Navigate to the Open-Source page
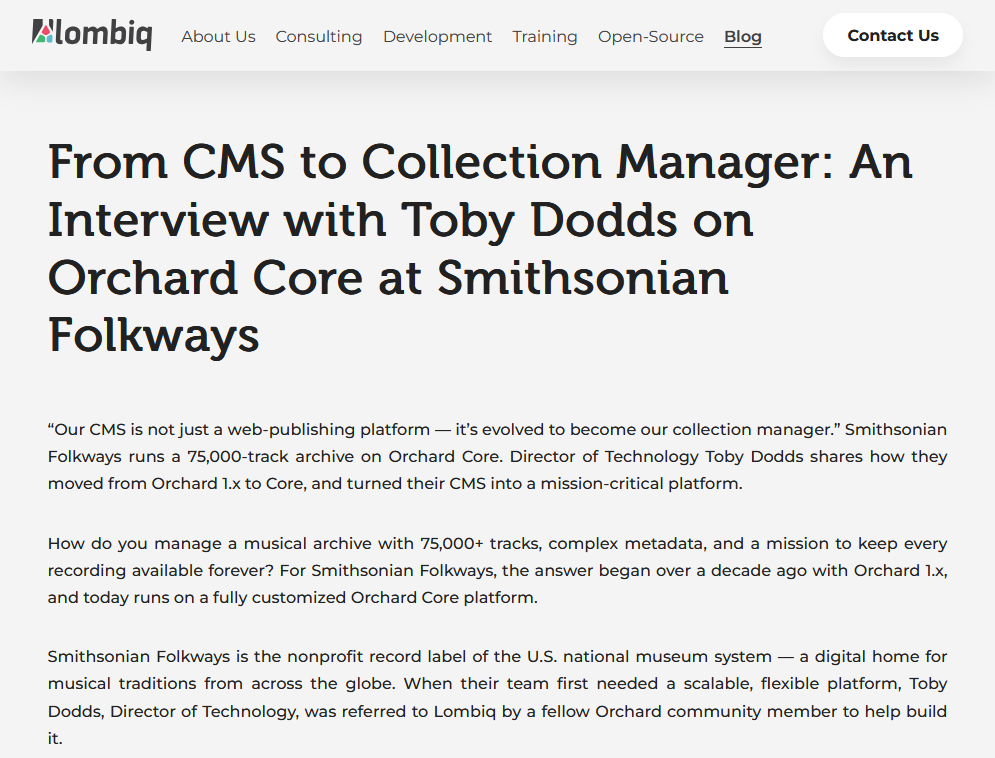 [650, 37]
